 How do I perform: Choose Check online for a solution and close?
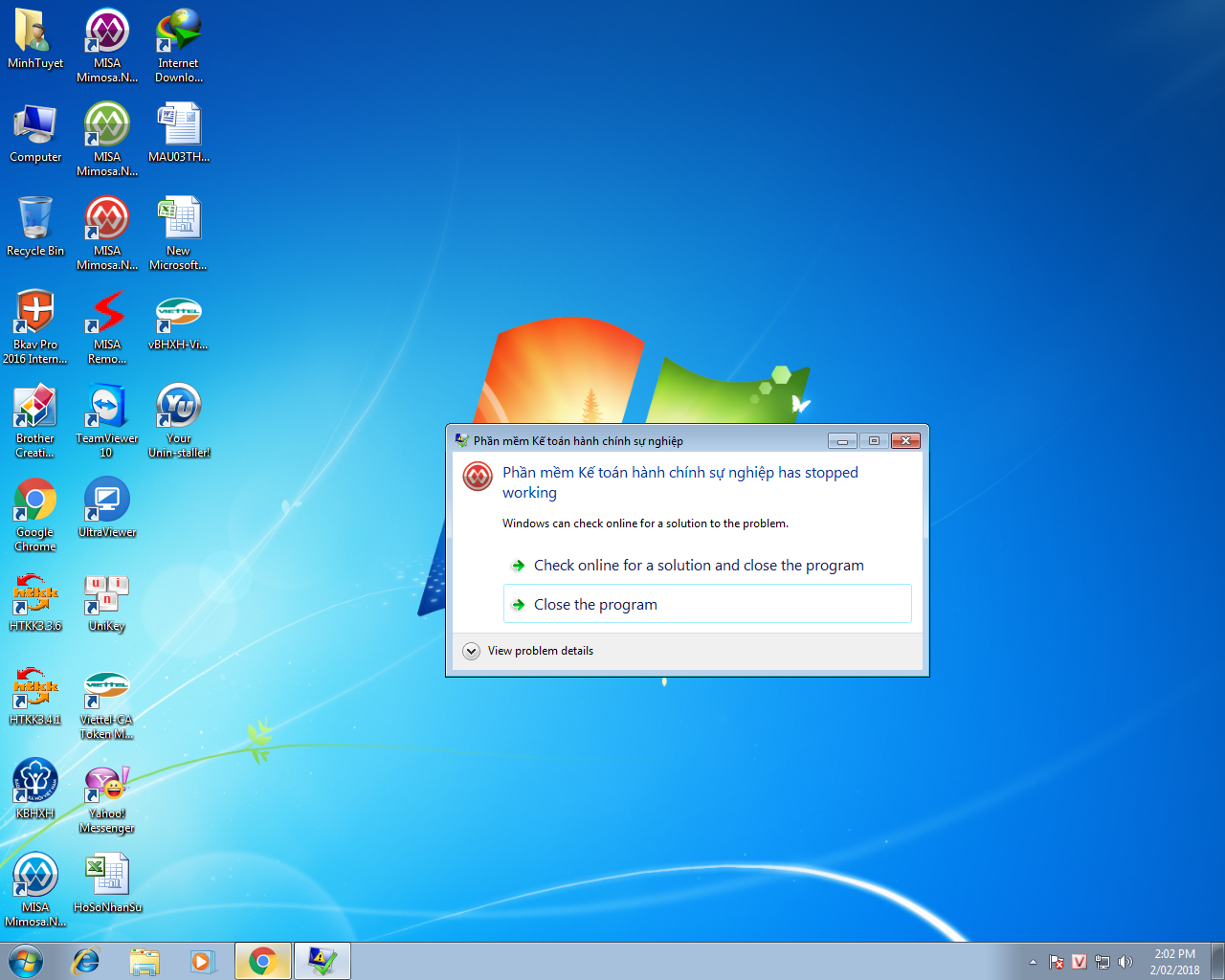(707, 566)
